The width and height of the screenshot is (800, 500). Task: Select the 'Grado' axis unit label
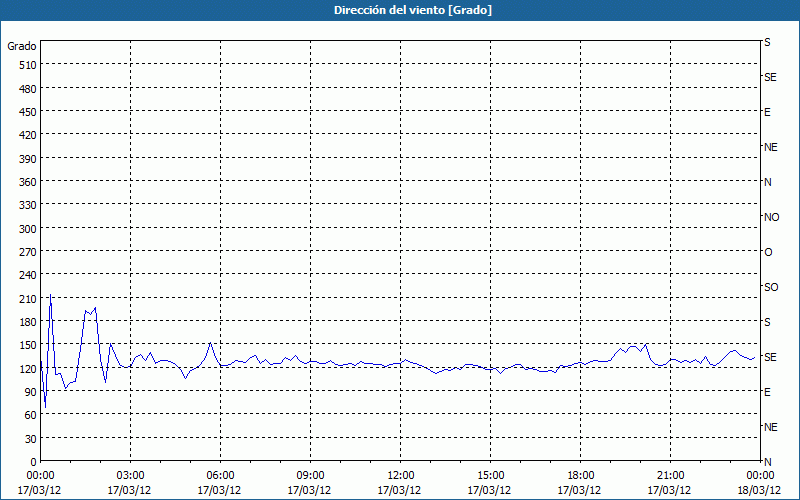(x=22, y=46)
